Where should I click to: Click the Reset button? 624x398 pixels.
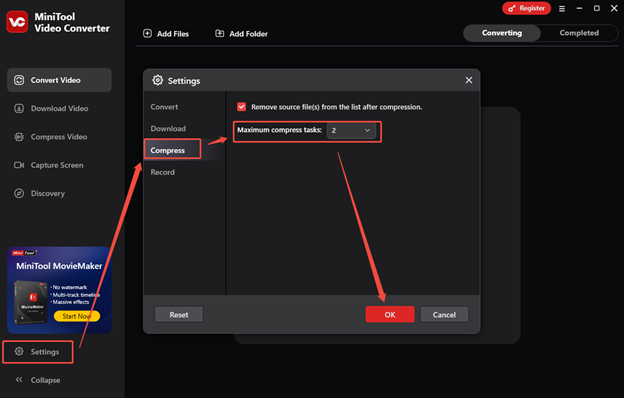pos(179,314)
